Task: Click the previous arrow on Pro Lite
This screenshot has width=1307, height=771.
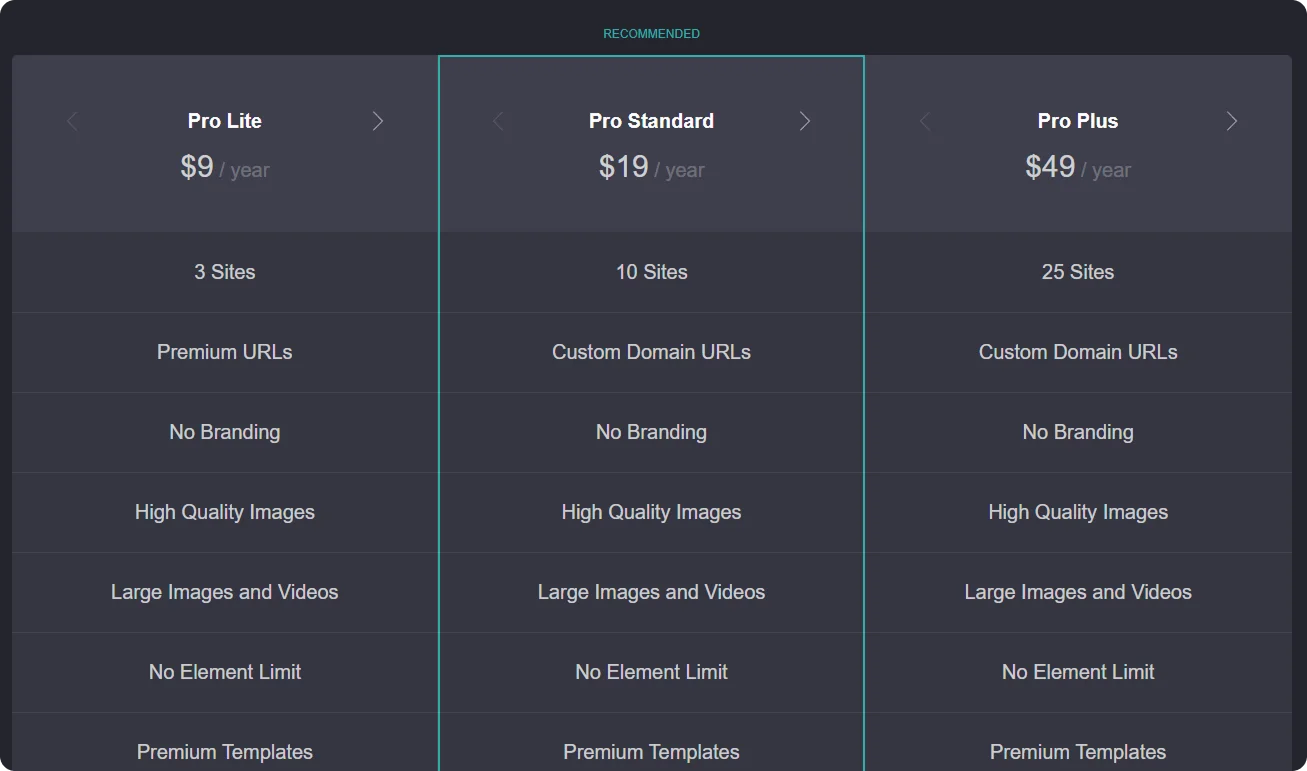Action: (x=72, y=121)
